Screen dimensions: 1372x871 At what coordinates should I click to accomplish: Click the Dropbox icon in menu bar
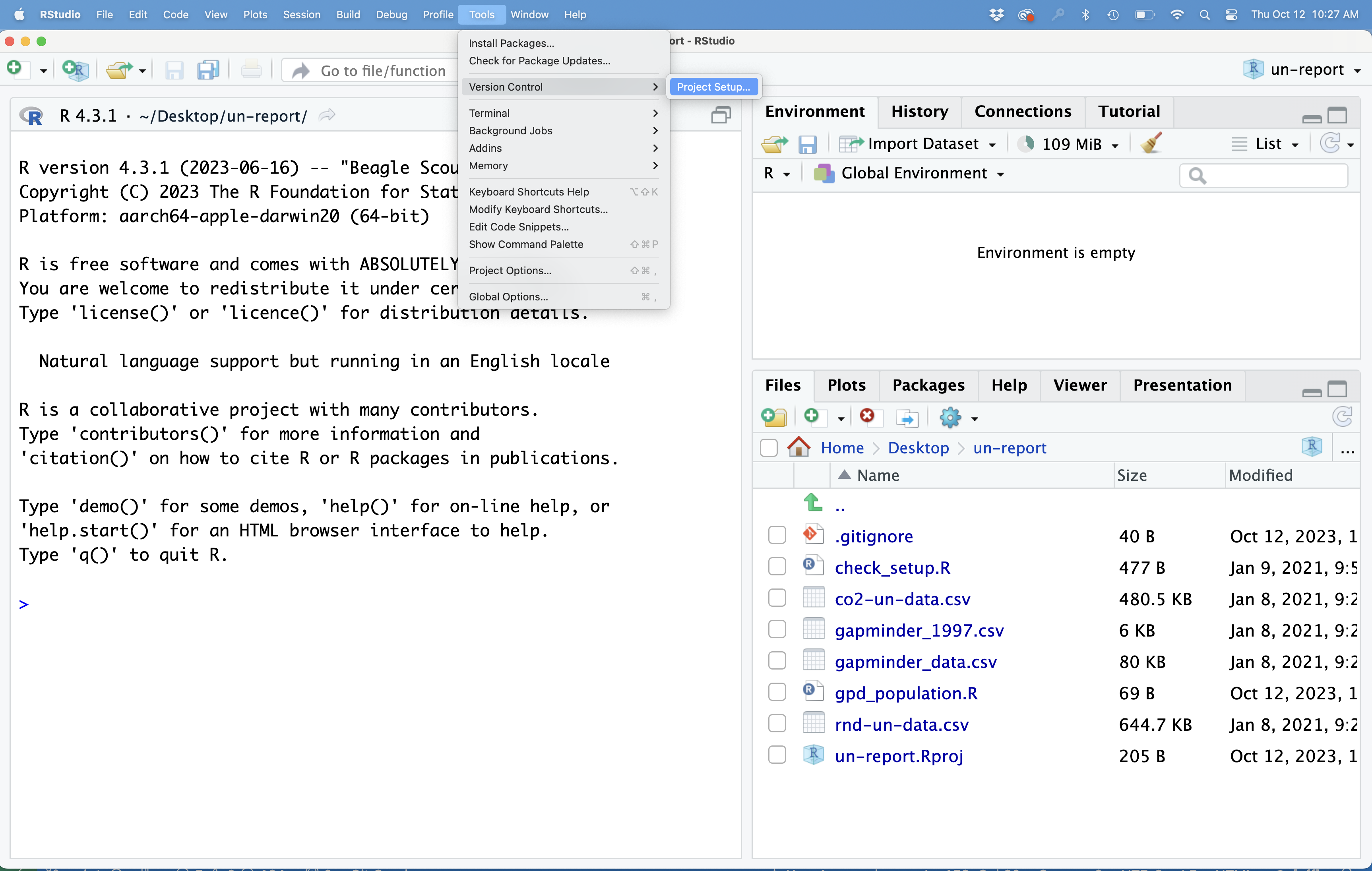[996, 14]
